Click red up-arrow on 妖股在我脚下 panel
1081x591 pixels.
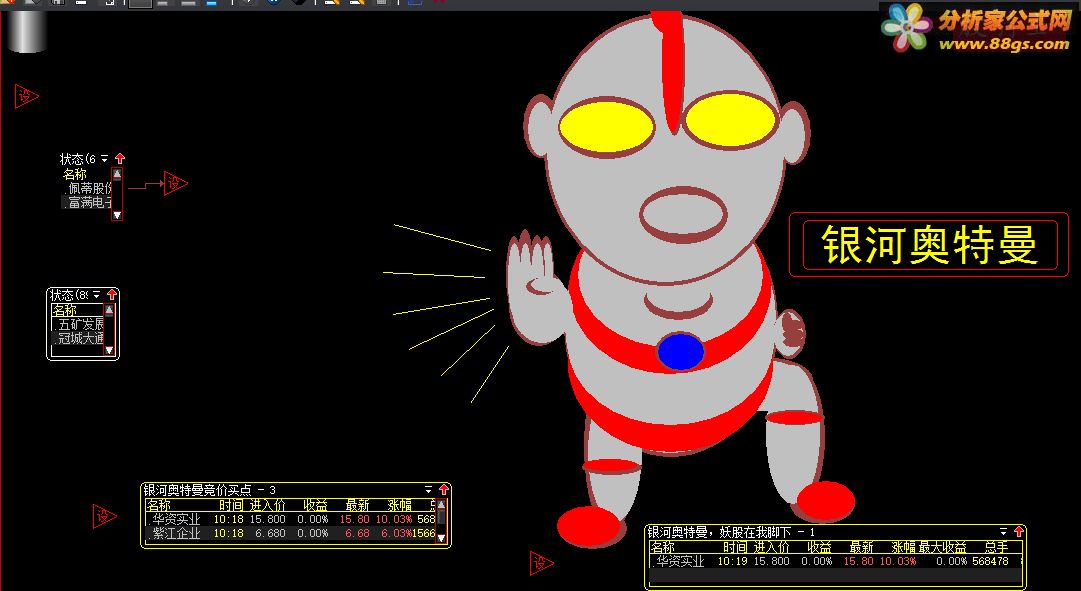[x=1018, y=532]
